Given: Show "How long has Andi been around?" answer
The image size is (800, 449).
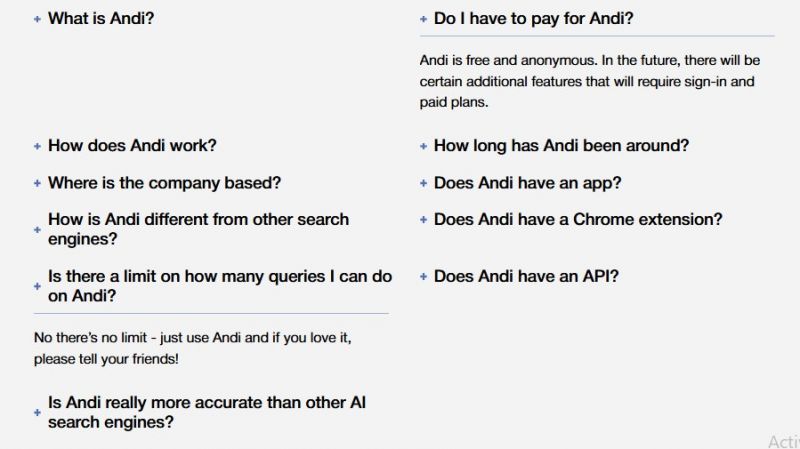Looking at the screenshot, I should point(561,145).
